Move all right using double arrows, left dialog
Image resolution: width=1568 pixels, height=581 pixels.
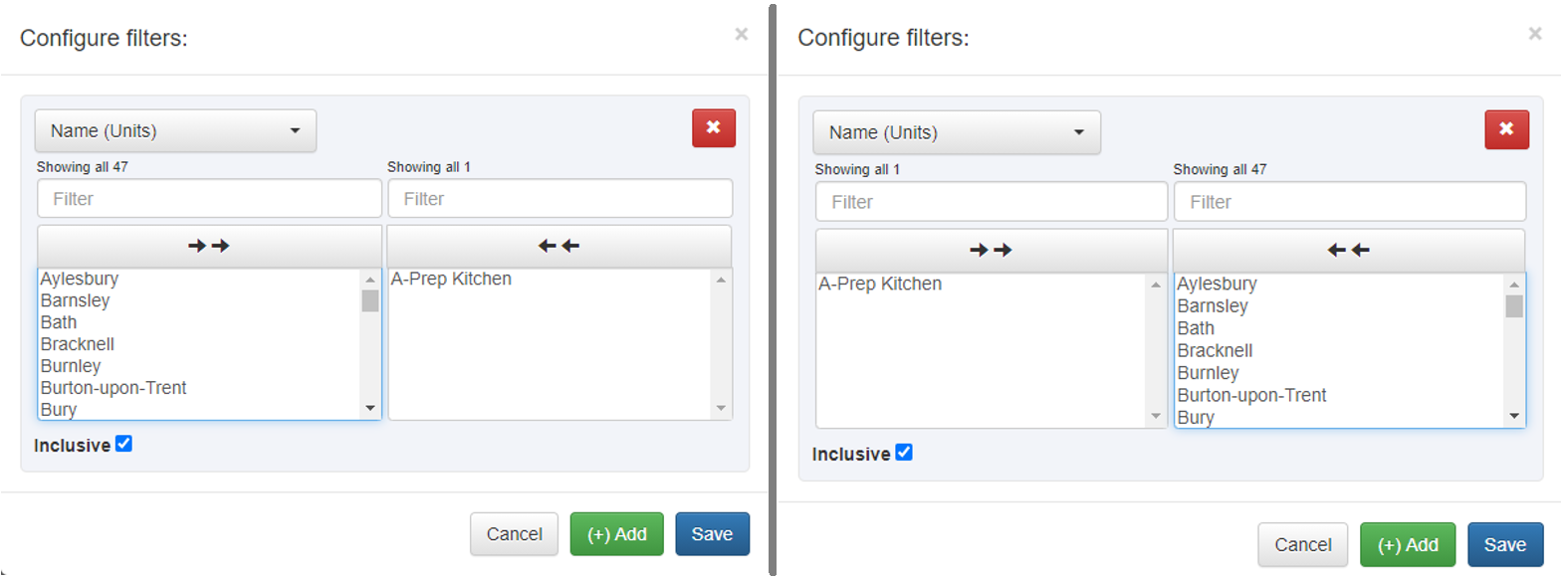(x=209, y=246)
